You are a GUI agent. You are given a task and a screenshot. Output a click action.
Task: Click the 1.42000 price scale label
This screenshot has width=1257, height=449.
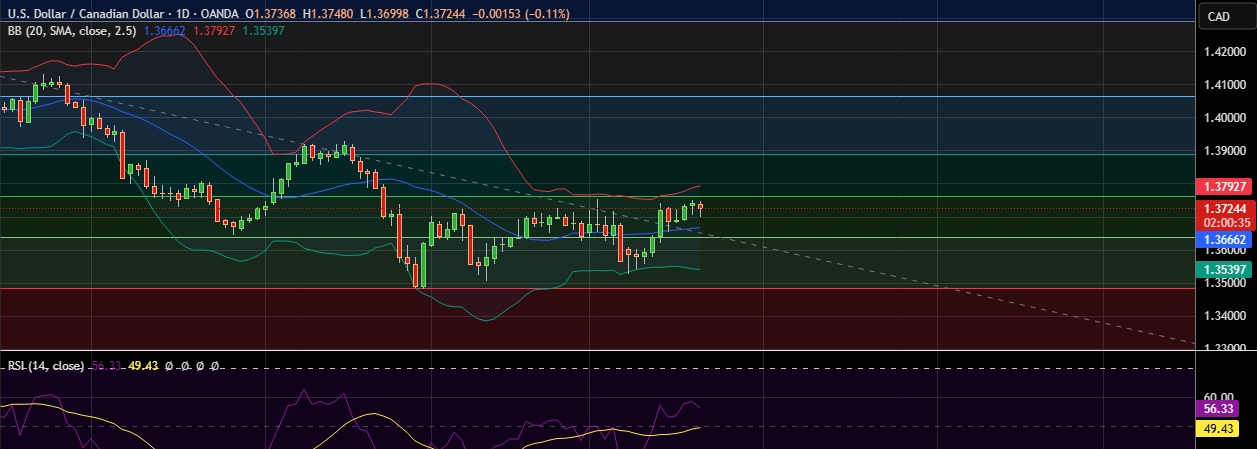[1226, 52]
